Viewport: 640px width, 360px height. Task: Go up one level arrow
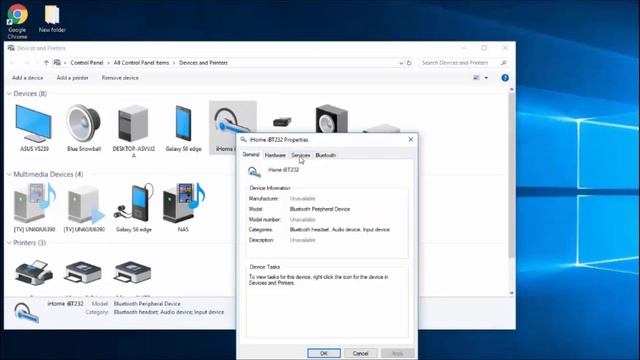click(x=46, y=63)
